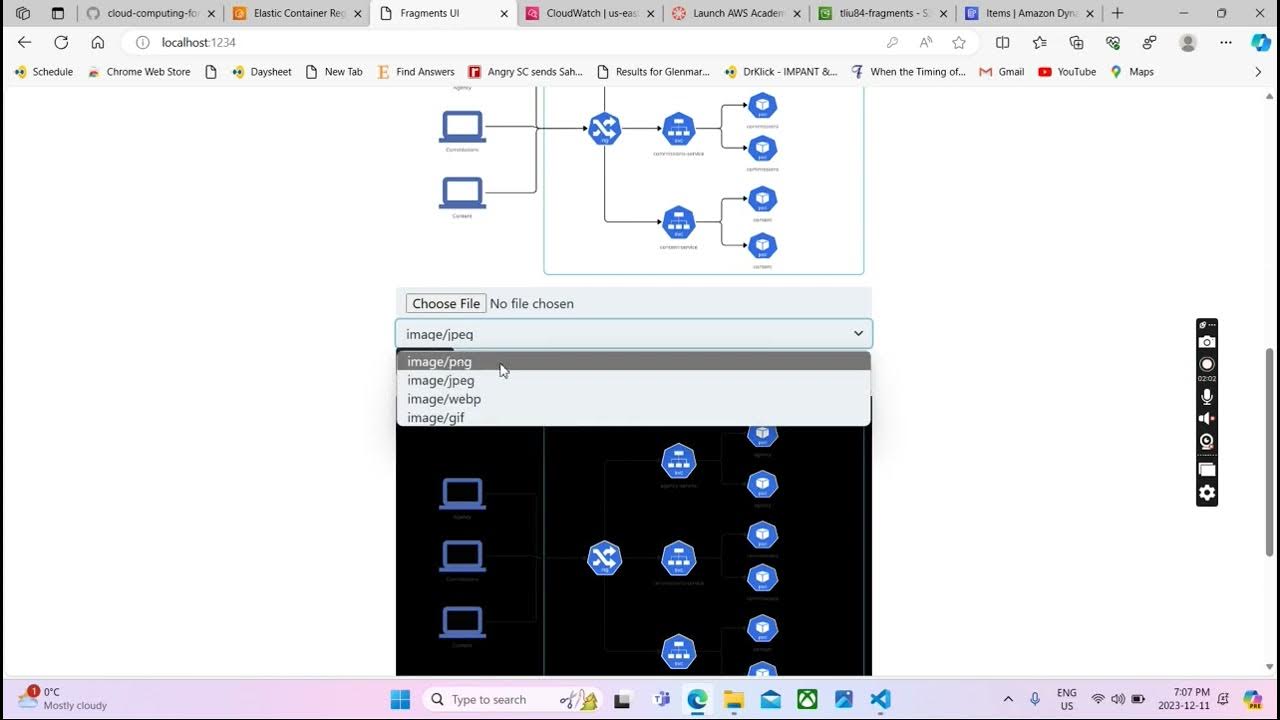Toggle recorder system audio speaker
This screenshot has height=720, width=1280.
point(1207,419)
